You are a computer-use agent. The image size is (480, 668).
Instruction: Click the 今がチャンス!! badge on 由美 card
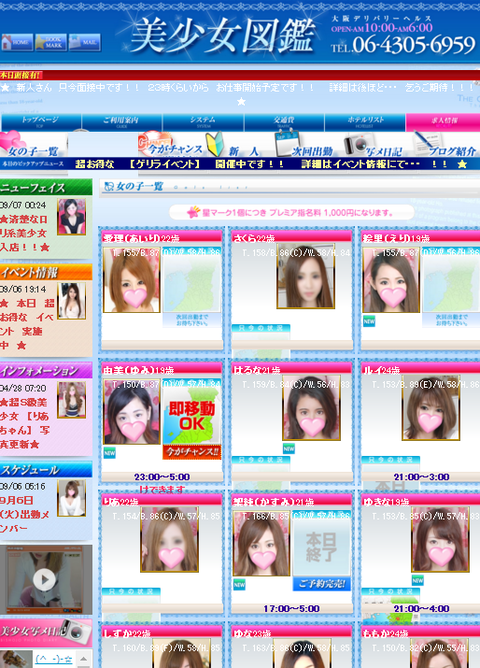click(x=192, y=452)
